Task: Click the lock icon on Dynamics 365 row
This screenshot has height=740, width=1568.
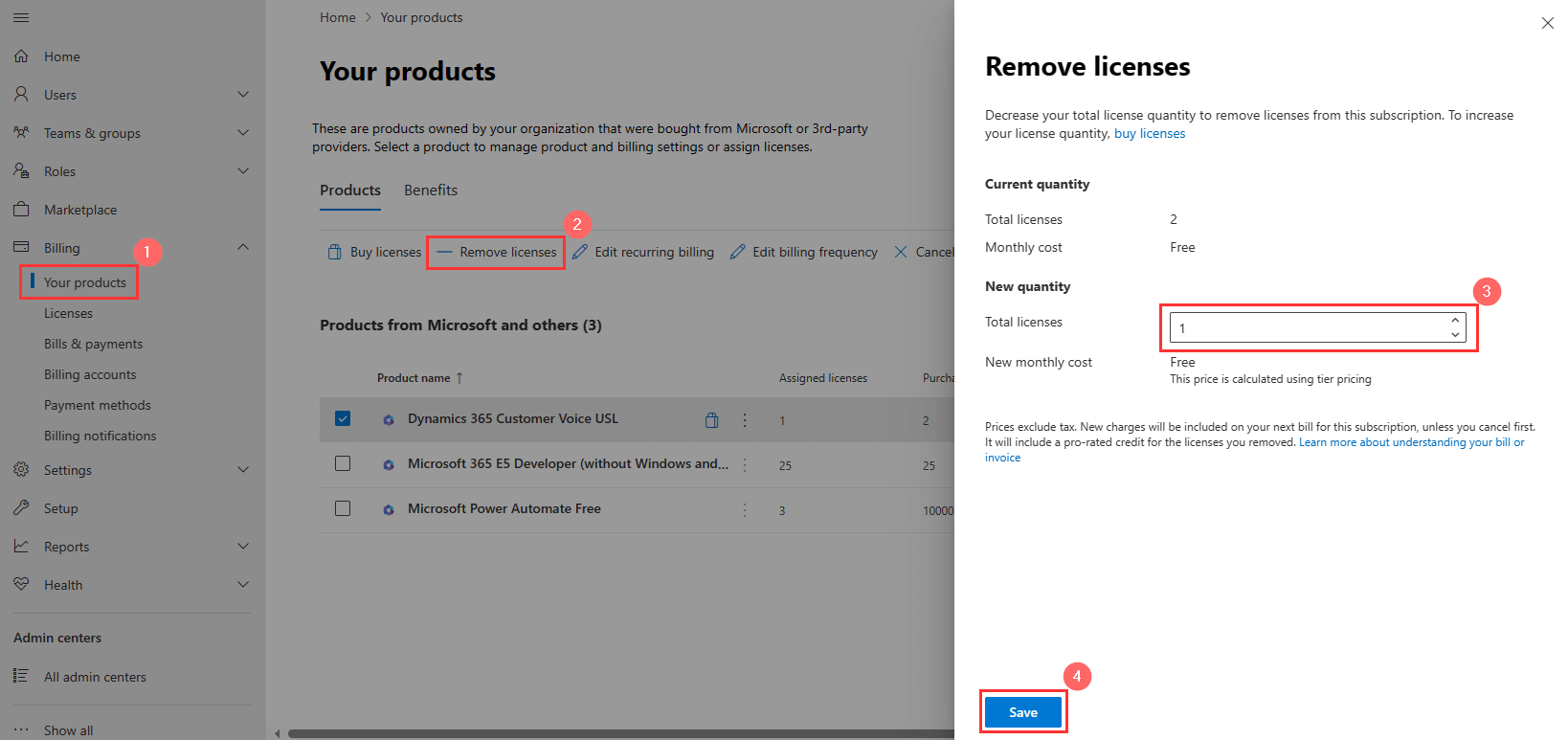Action: coord(711,419)
